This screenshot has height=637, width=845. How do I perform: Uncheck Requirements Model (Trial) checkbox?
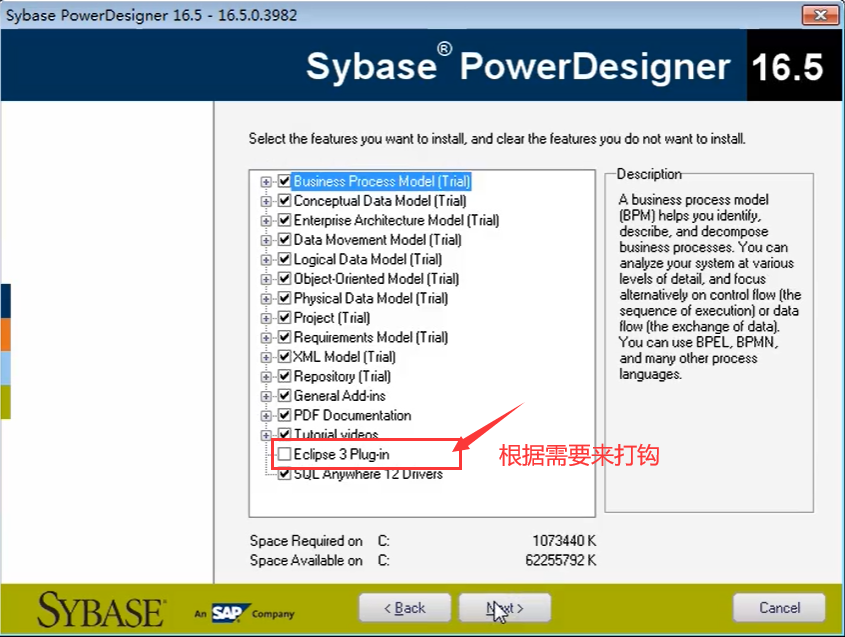285,337
